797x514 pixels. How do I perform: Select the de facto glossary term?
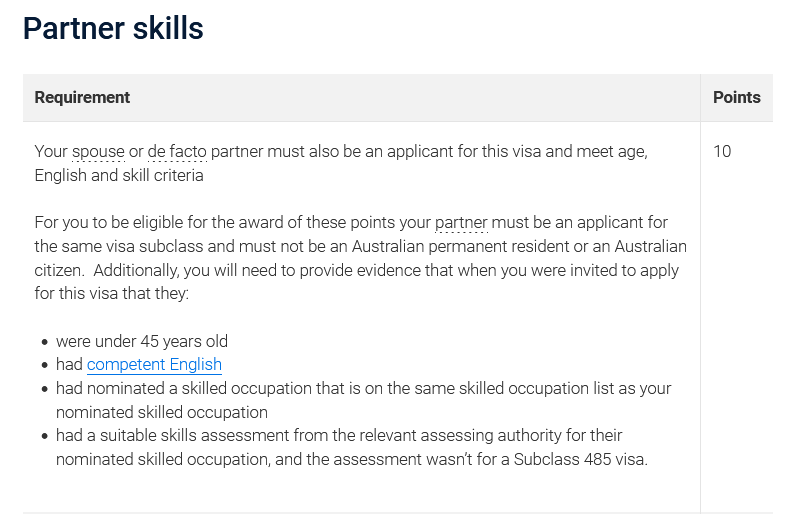click(x=177, y=152)
